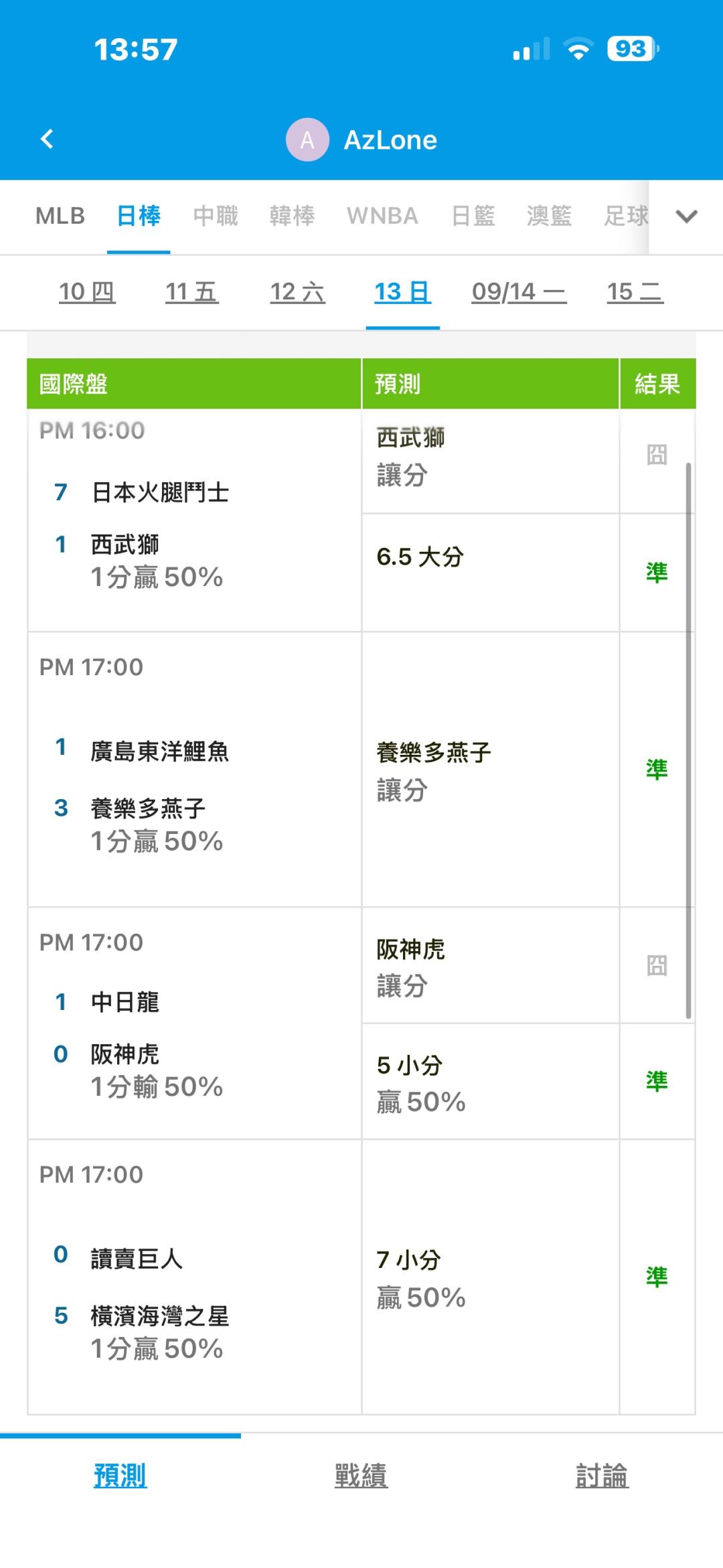Tap the cellular signal bars icon
Viewport: 723px width, 1568px height.
click(532, 49)
